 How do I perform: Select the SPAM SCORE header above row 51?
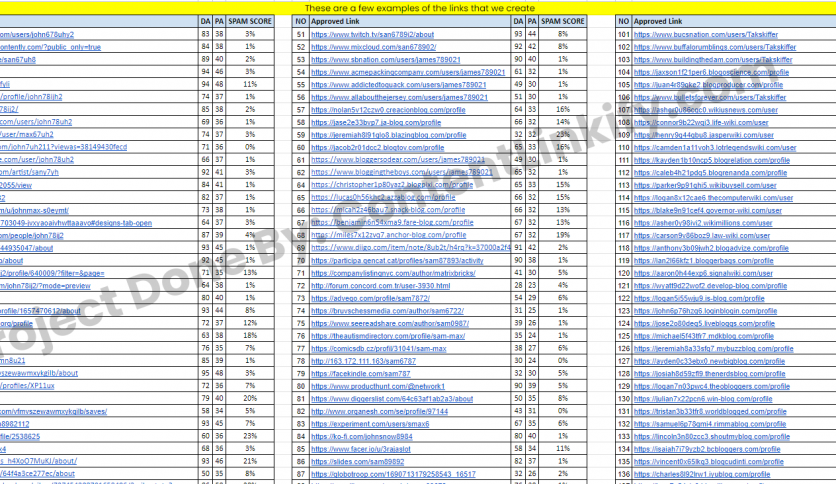(562, 21)
